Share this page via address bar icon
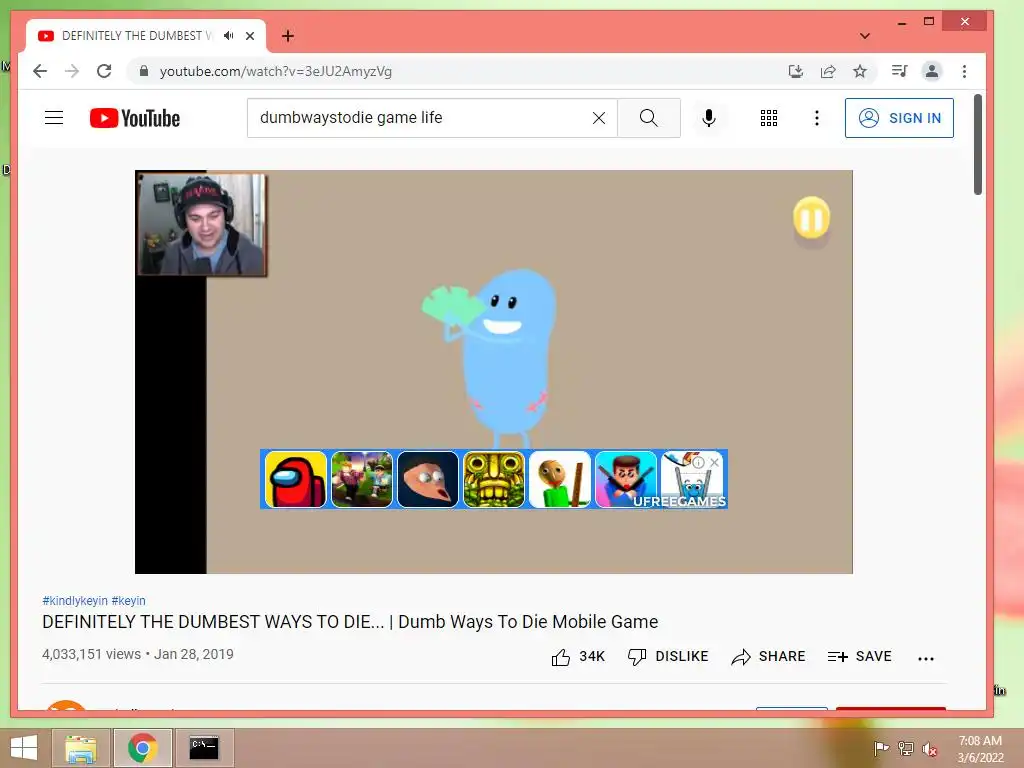Screen dimensions: 1024x768 [828, 71]
